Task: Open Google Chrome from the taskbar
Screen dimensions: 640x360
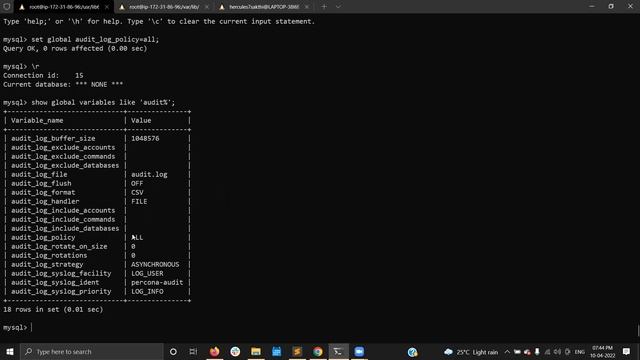Action: pos(318,351)
